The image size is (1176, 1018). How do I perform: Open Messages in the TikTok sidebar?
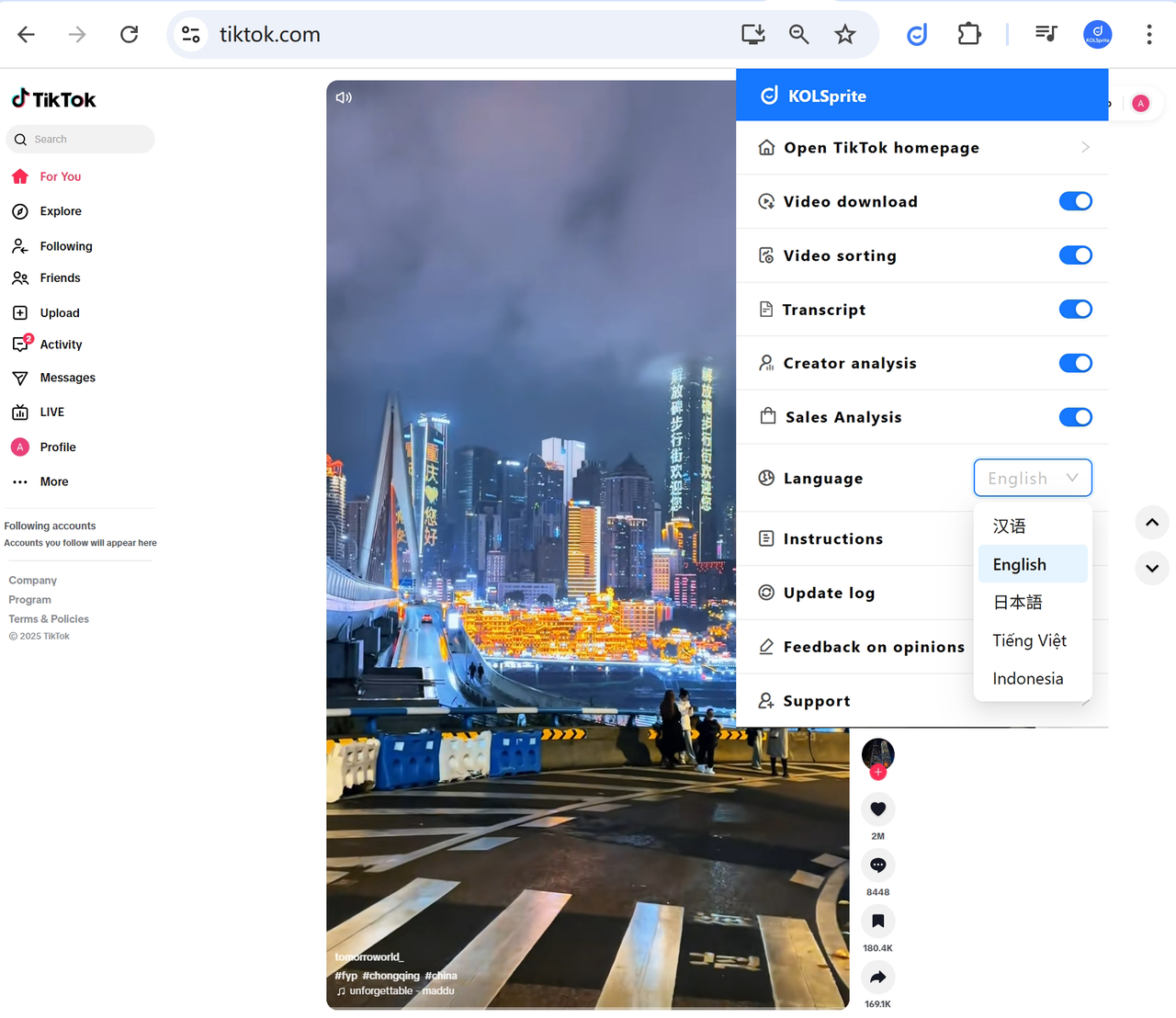(x=67, y=378)
